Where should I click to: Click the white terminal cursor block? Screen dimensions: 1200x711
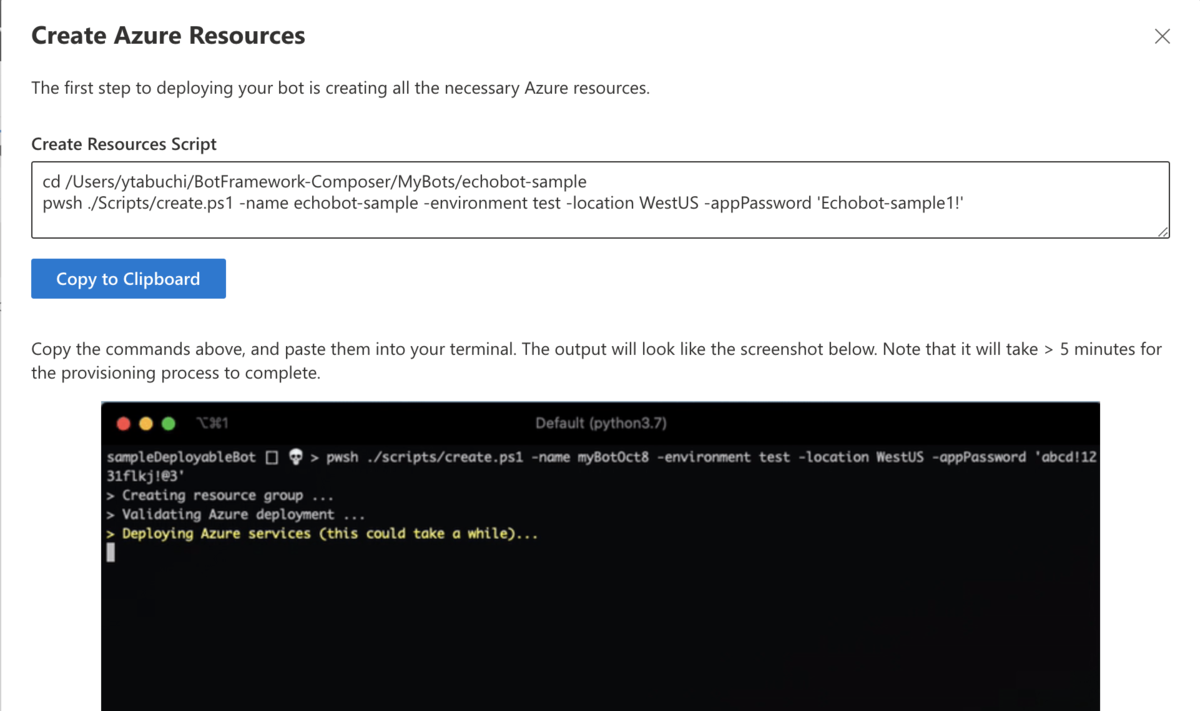click(x=111, y=553)
